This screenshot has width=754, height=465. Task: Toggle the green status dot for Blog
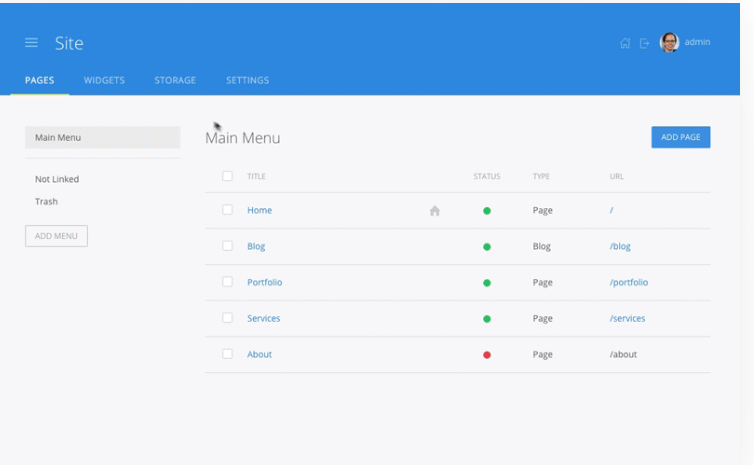tap(487, 247)
